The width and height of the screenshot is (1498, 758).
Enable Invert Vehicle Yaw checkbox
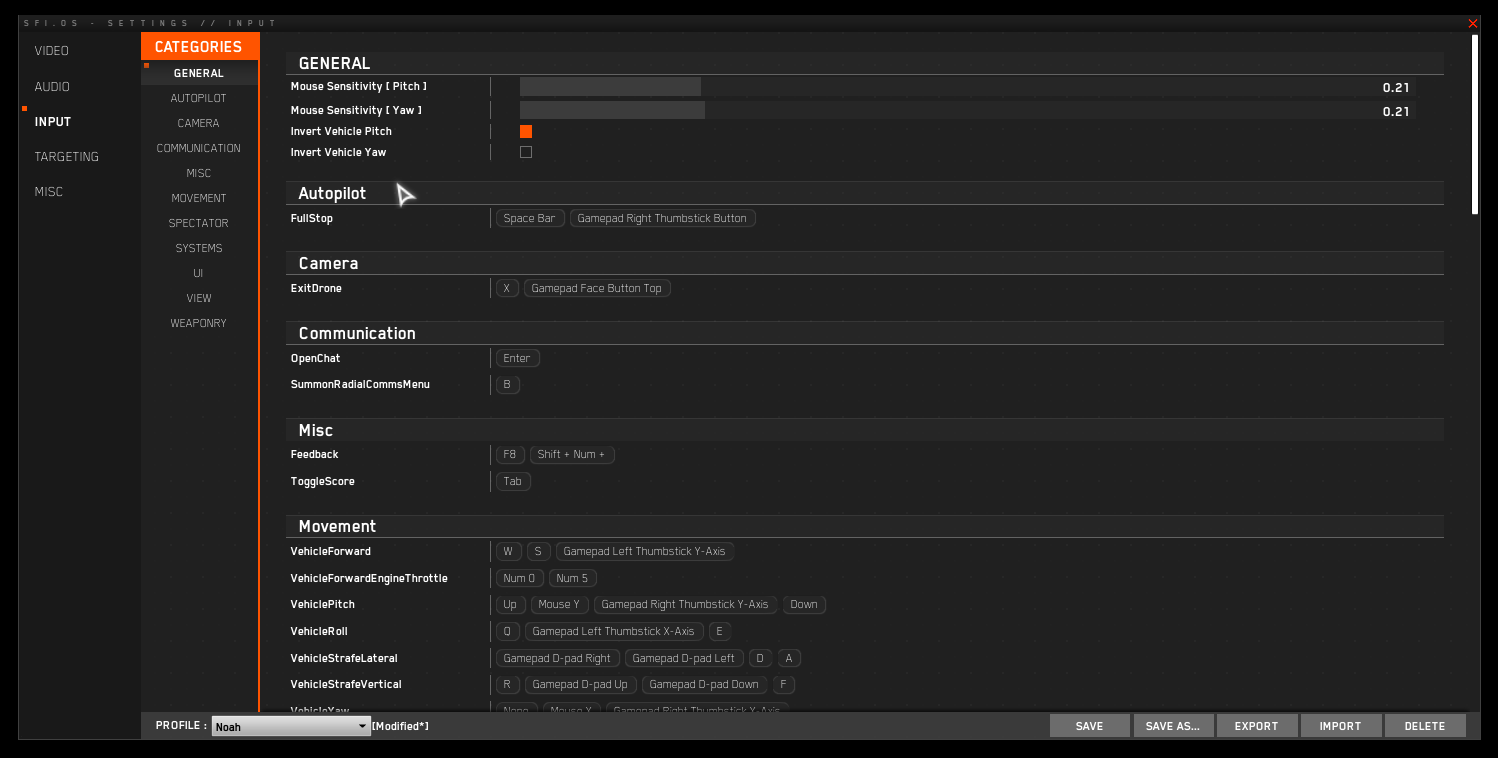click(x=526, y=152)
